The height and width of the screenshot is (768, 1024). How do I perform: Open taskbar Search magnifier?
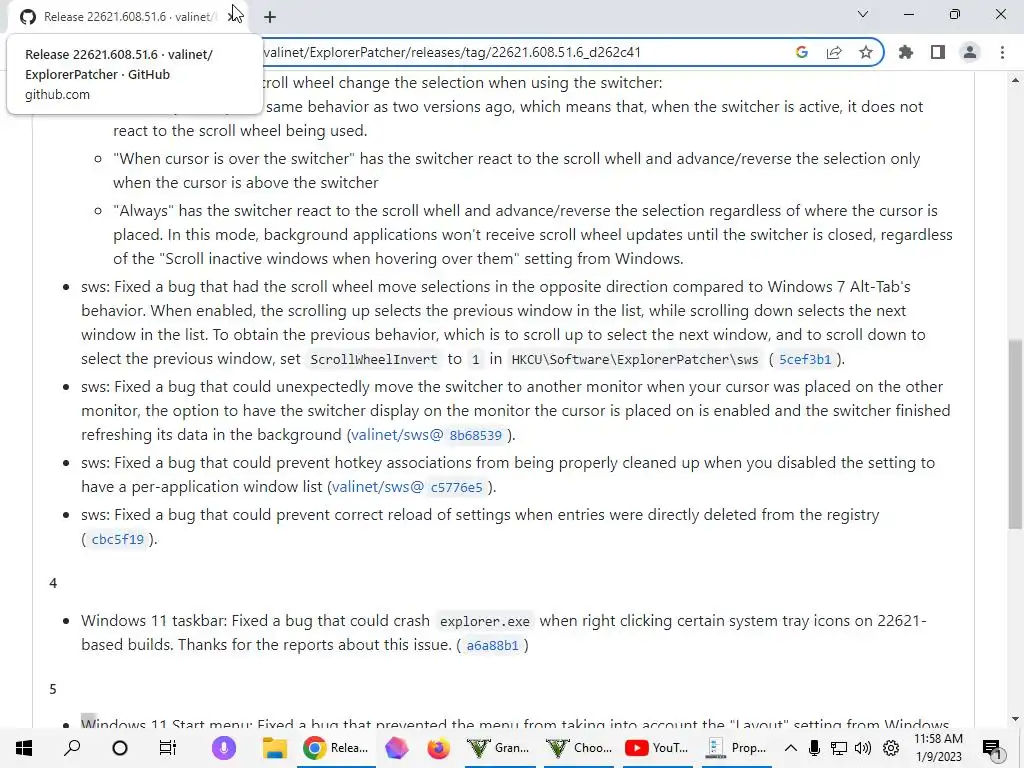point(72,748)
